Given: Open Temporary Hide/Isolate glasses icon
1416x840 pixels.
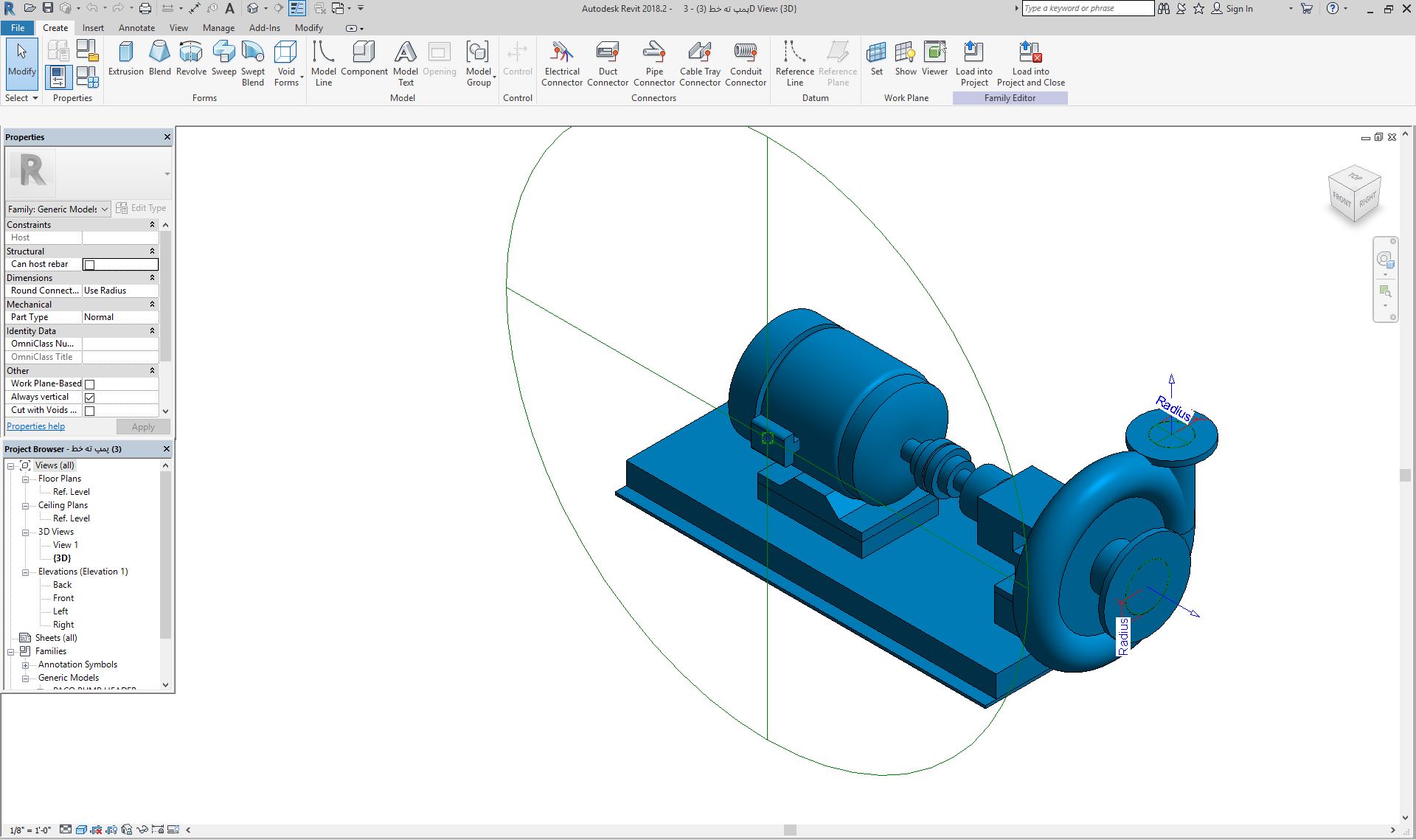Looking at the screenshot, I should pyautogui.click(x=142, y=830).
